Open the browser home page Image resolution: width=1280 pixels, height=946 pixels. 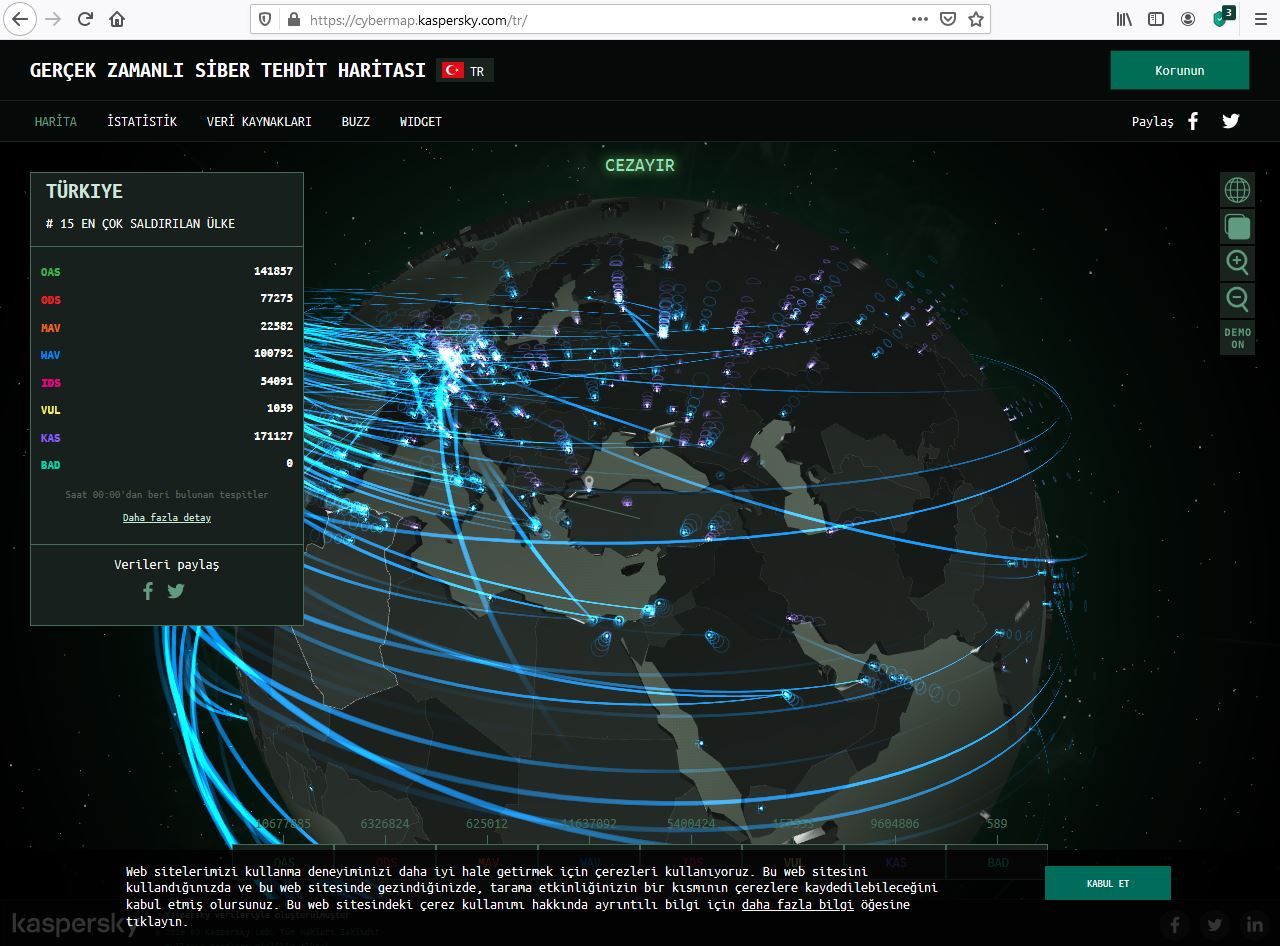(x=117, y=19)
